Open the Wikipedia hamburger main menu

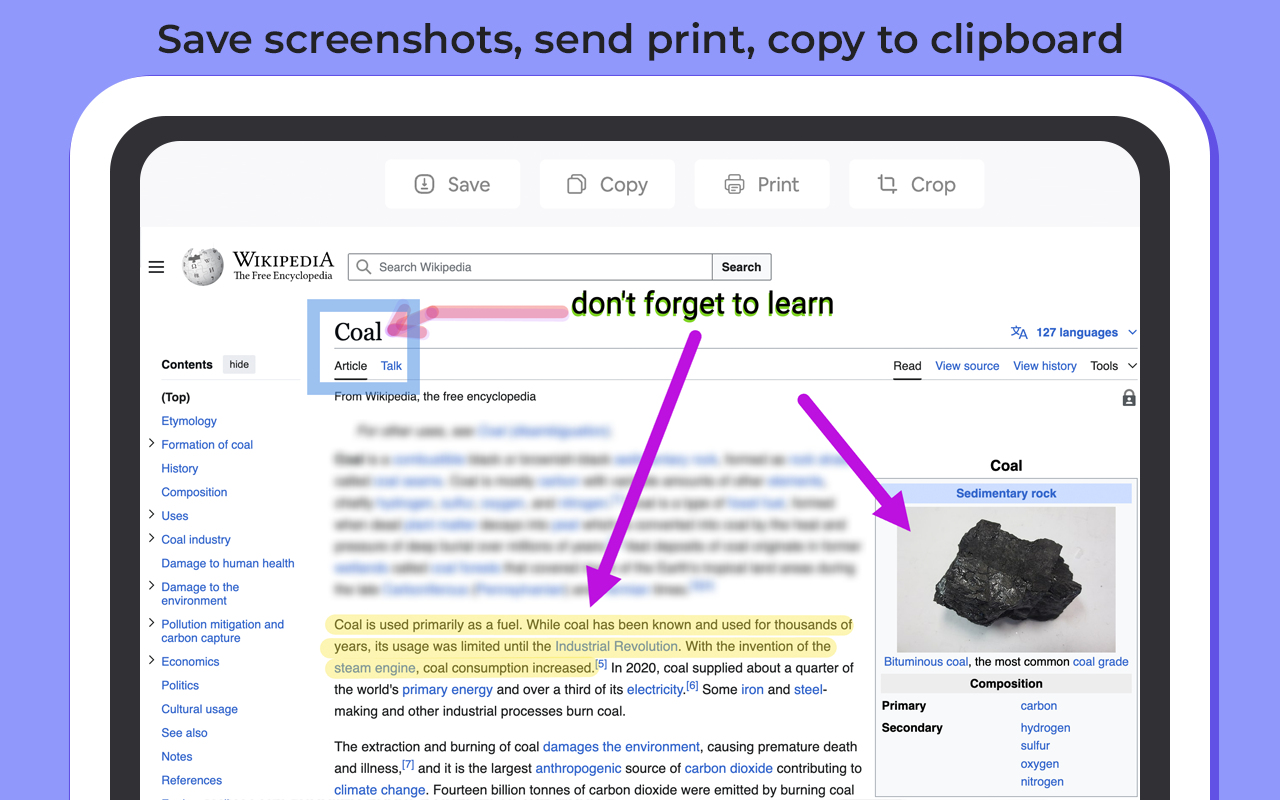156,267
